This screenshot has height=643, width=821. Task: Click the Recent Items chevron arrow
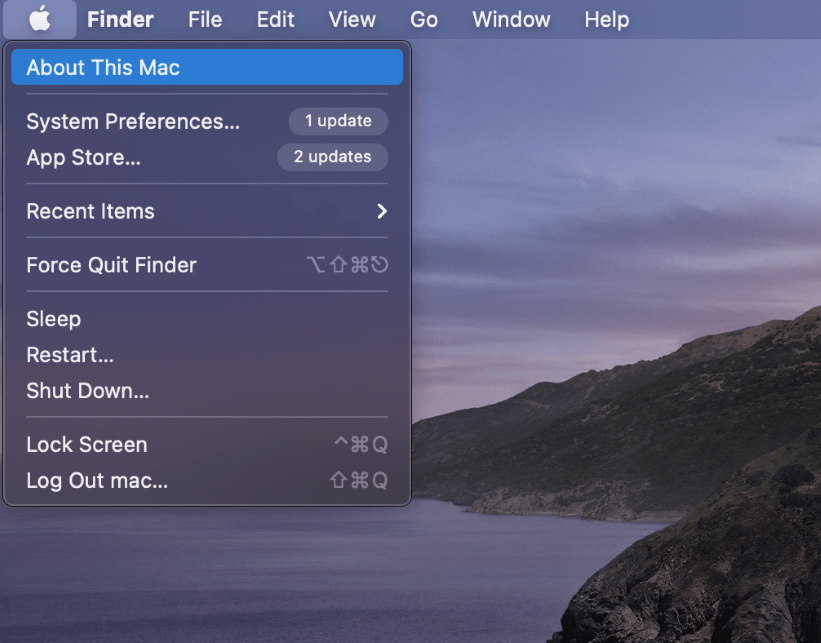[x=381, y=212]
